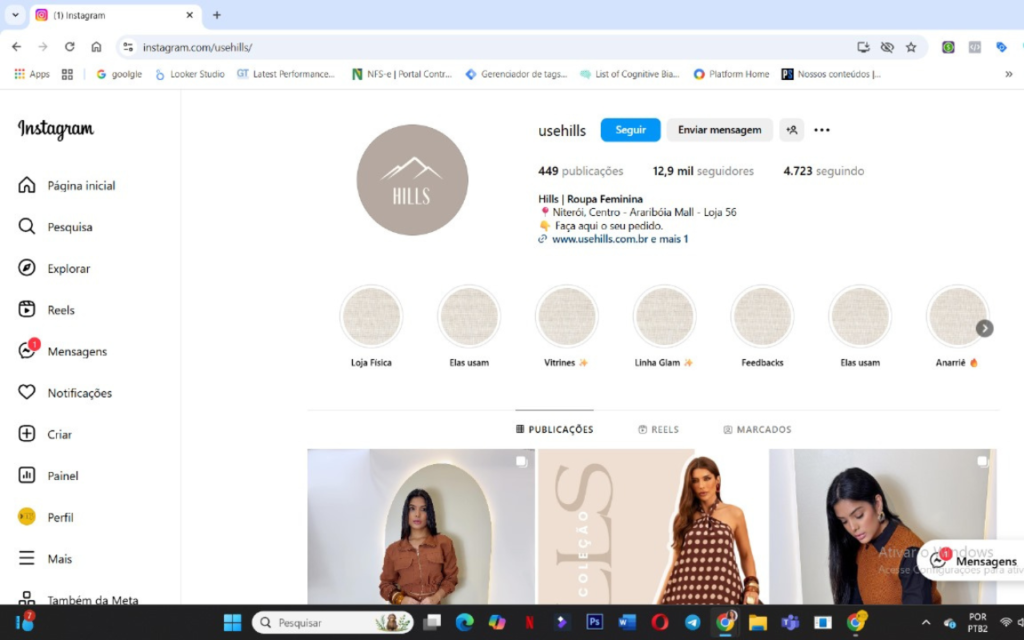Click browser back arrow
Screen dimensions: 1024x640
coord(16,47)
